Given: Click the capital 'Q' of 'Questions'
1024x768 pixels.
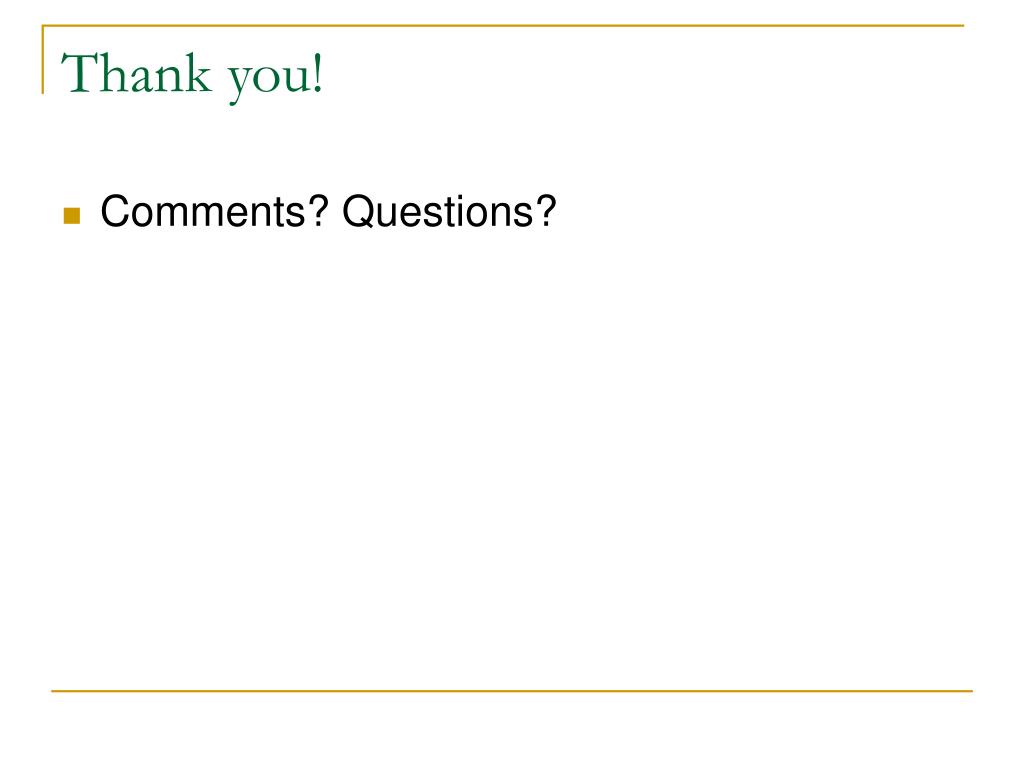Looking at the screenshot, I should point(359,212).
